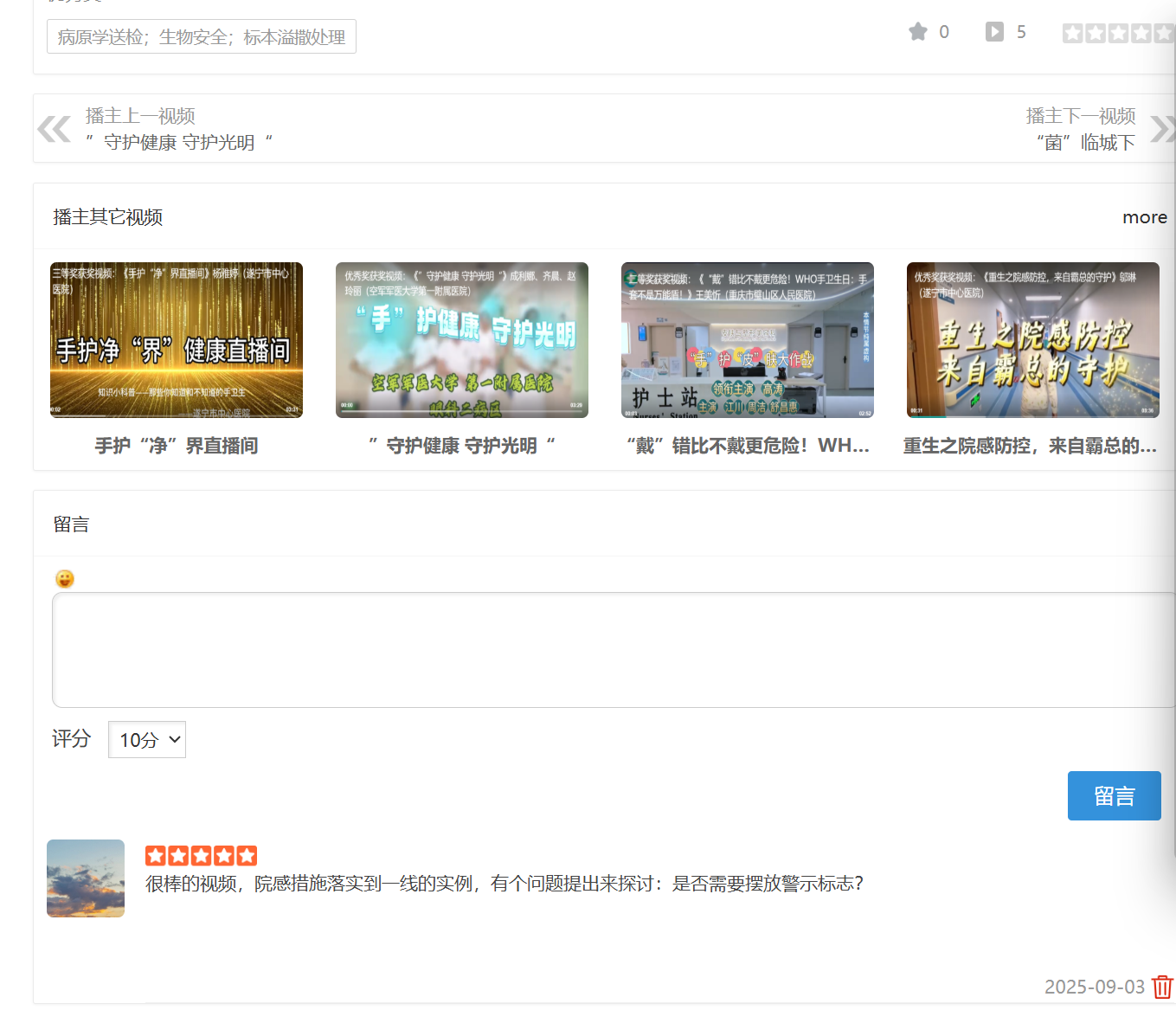
Task: Open the 重生之院感防控 video thumbnail
Action: point(1032,340)
